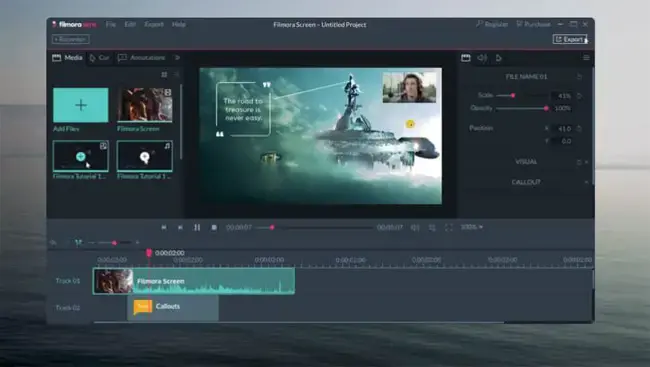Image resolution: width=650 pixels, height=367 pixels.
Task: Zoom in the timeline with plus
Action: (137, 243)
